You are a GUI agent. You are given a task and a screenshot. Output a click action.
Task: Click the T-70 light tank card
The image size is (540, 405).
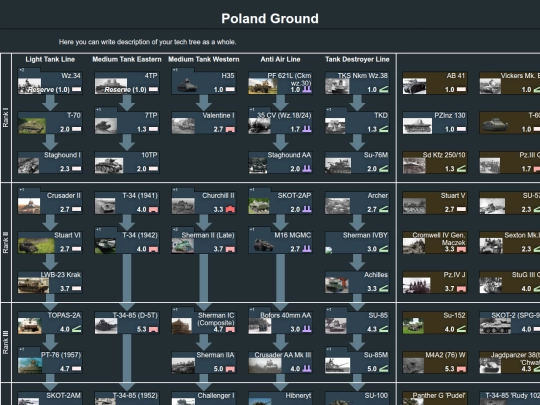pyautogui.click(x=50, y=123)
